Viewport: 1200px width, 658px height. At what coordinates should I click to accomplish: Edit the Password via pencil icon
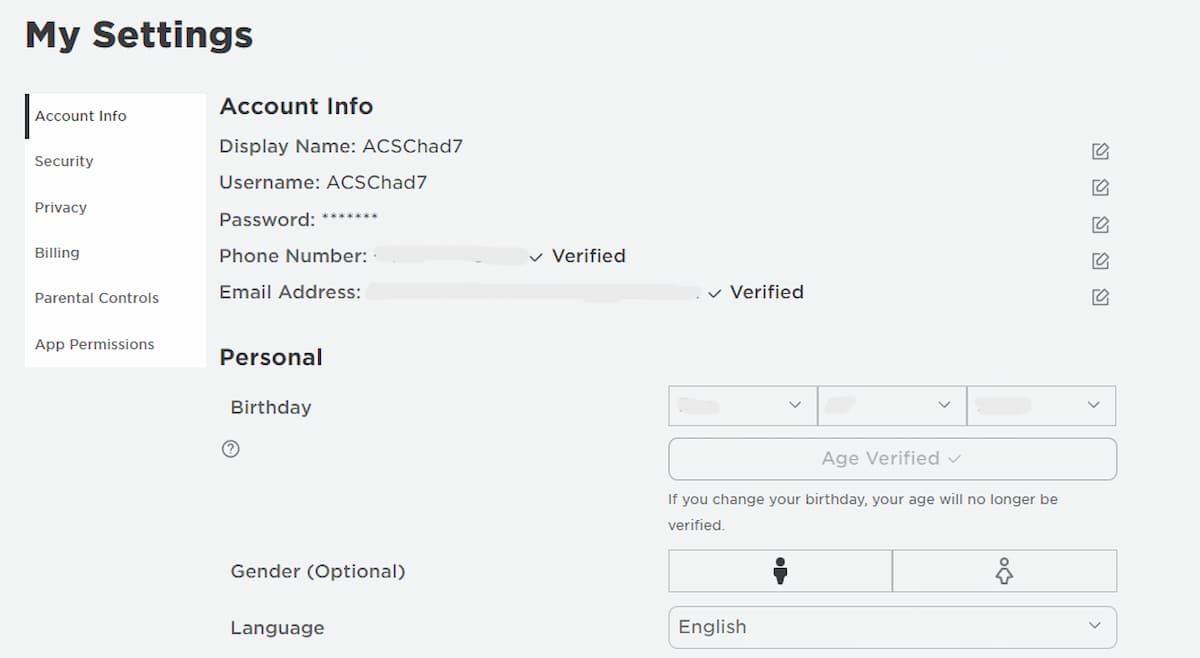click(1100, 224)
